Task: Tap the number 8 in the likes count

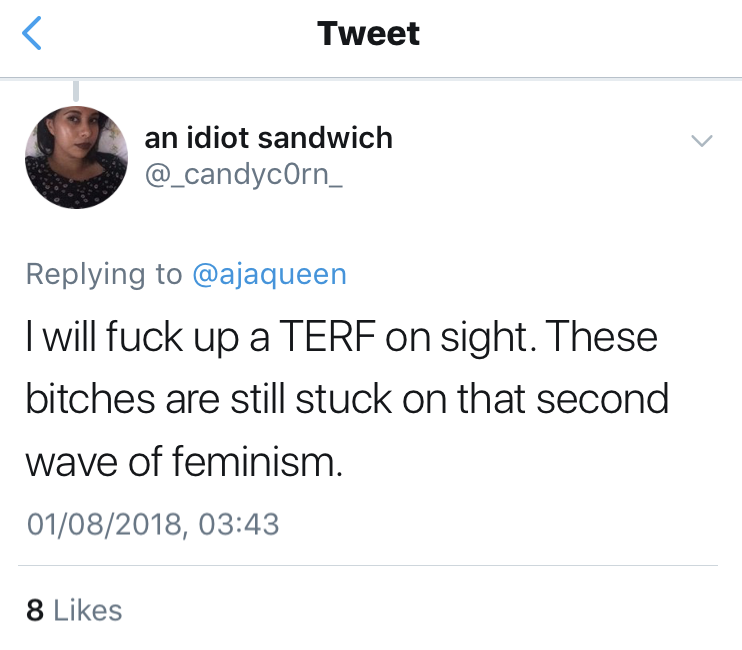Action: coord(35,610)
